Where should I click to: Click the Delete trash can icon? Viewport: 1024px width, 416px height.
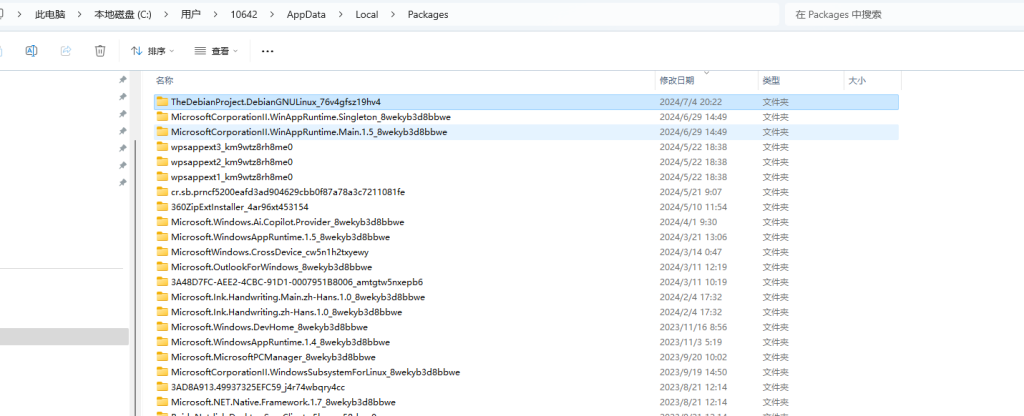coord(100,50)
